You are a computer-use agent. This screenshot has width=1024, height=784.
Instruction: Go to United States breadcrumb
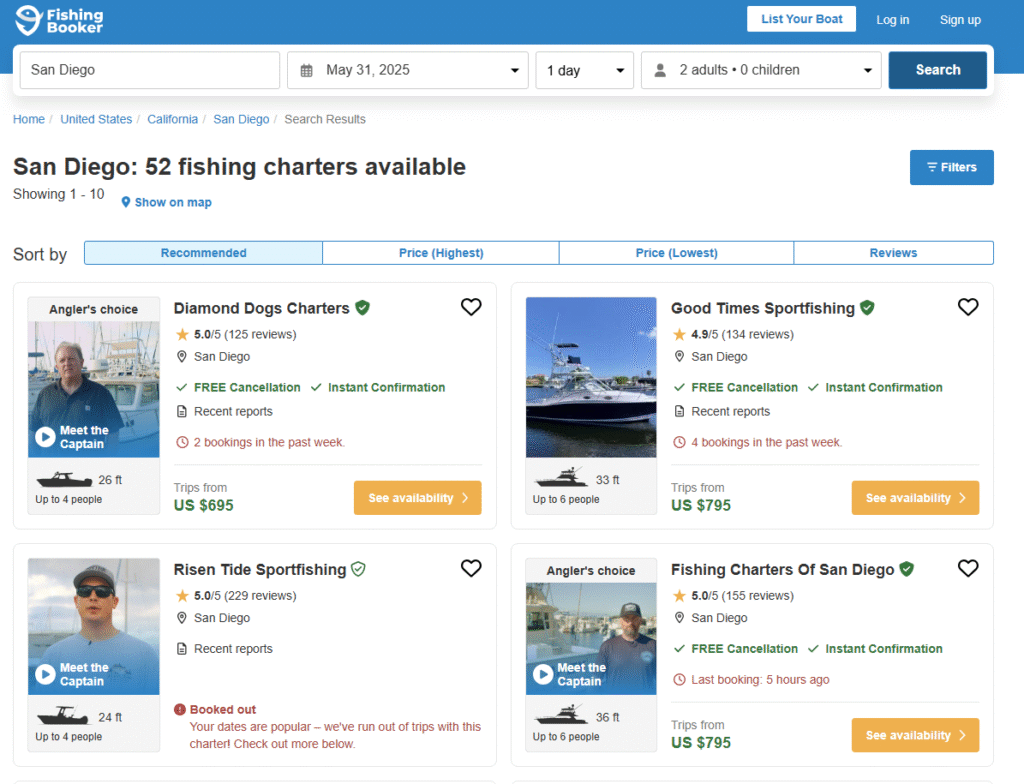(x=96, y=119)
